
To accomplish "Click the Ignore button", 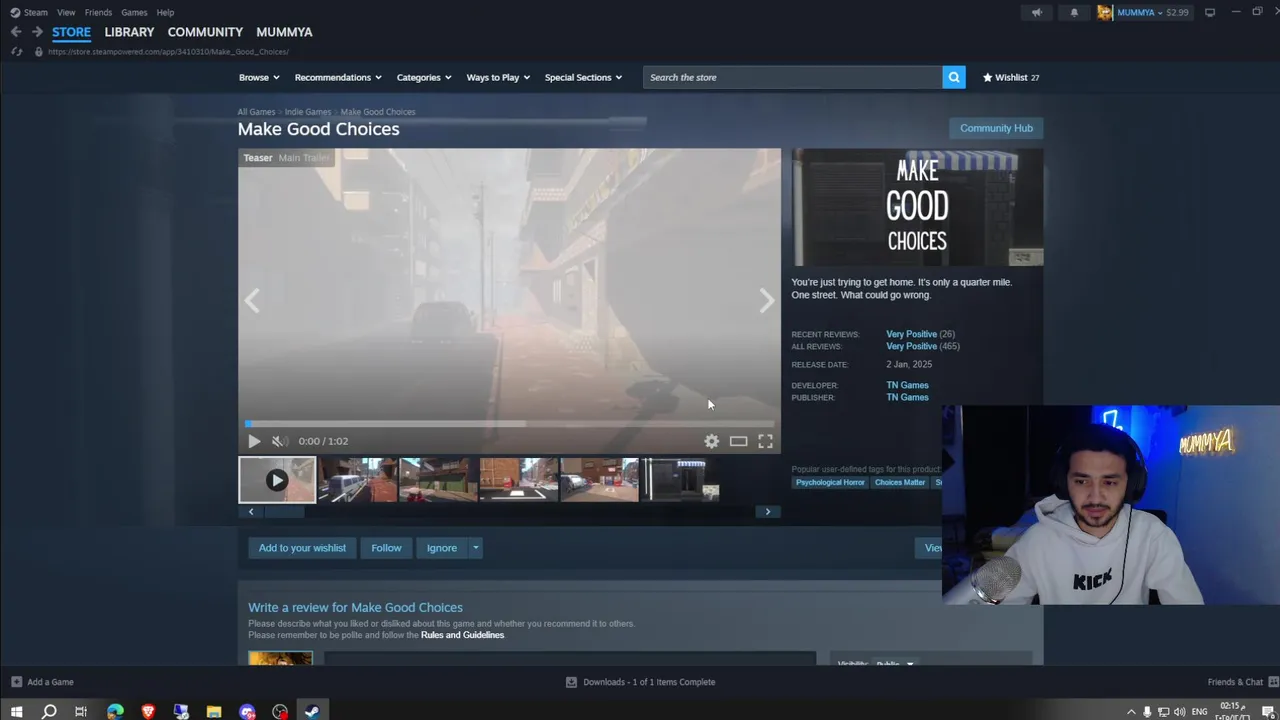I will 442,548.
